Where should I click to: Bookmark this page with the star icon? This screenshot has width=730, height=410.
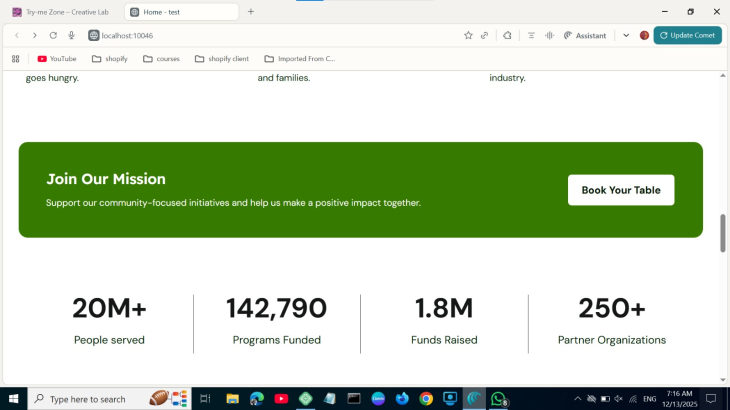click(468, 35)
